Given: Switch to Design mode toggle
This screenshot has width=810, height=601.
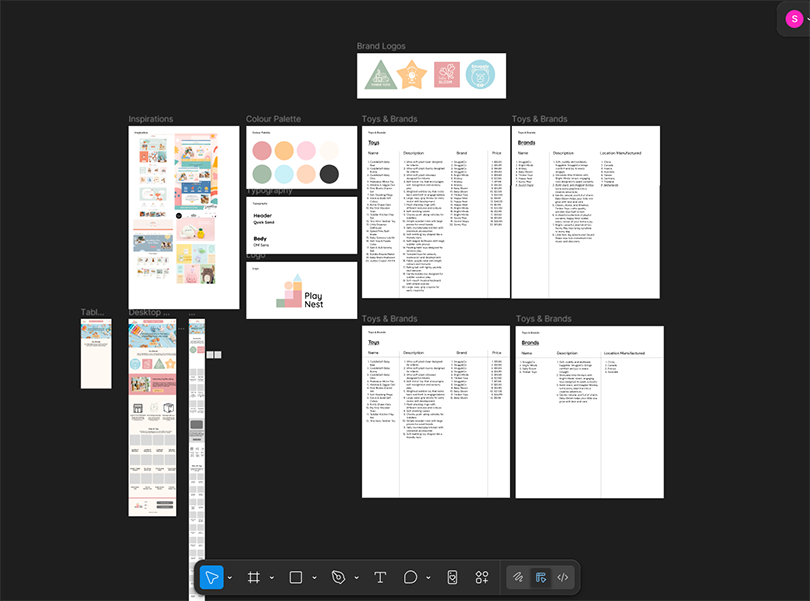Looking at the screenshot, I should (540, 577).
